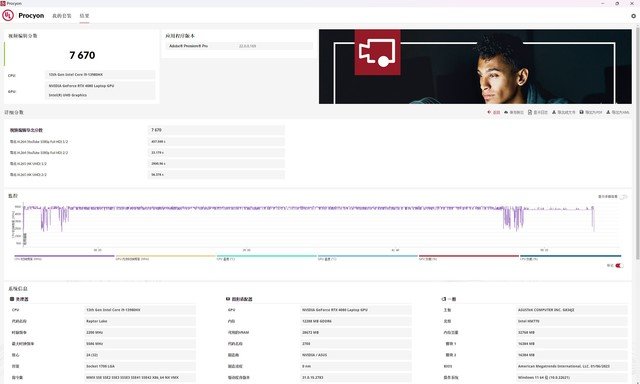
Task: Click the UL Procyon logo
Action: 8,16
